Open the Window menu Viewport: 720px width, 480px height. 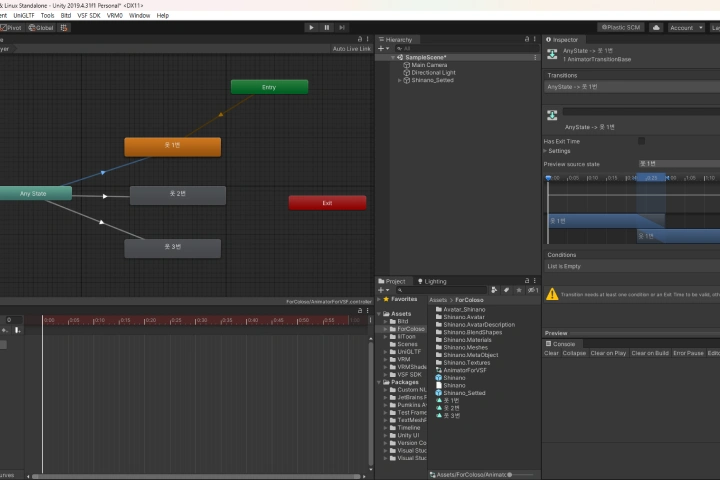coord(139,15)
